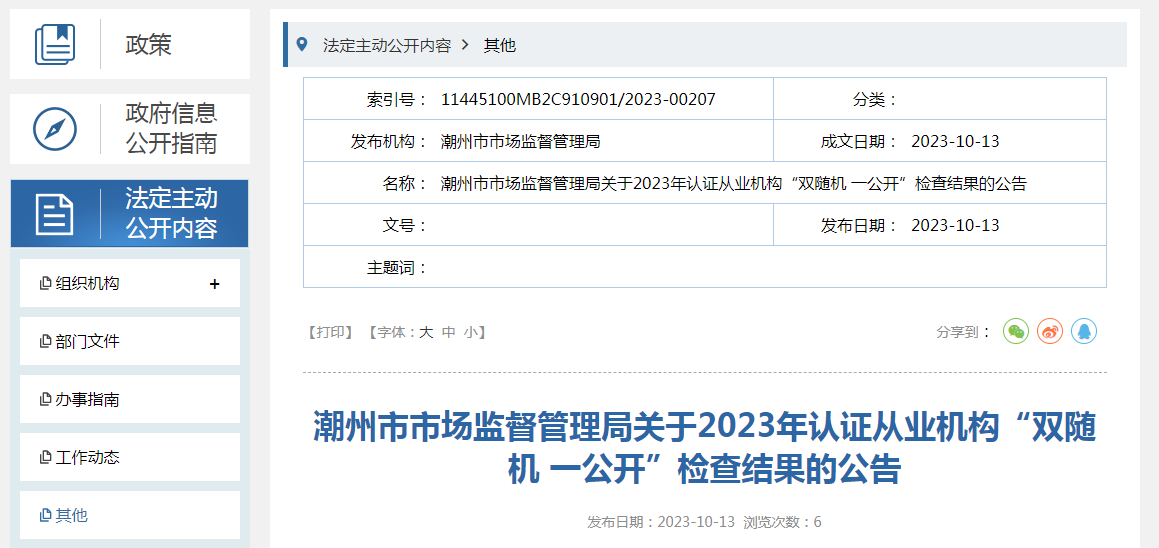
Task: Set font size to 大
Action: [x=426, y=332]
